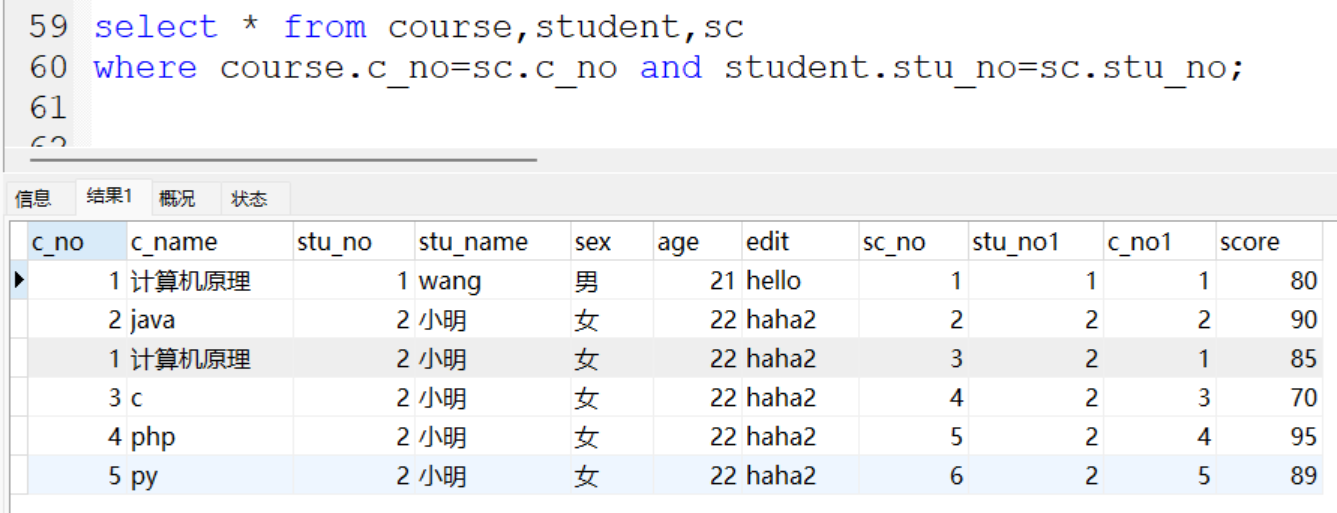Viewport: 1337px width, 513px height.
Task: Select the php course name cell
Action: click(154, 437)
